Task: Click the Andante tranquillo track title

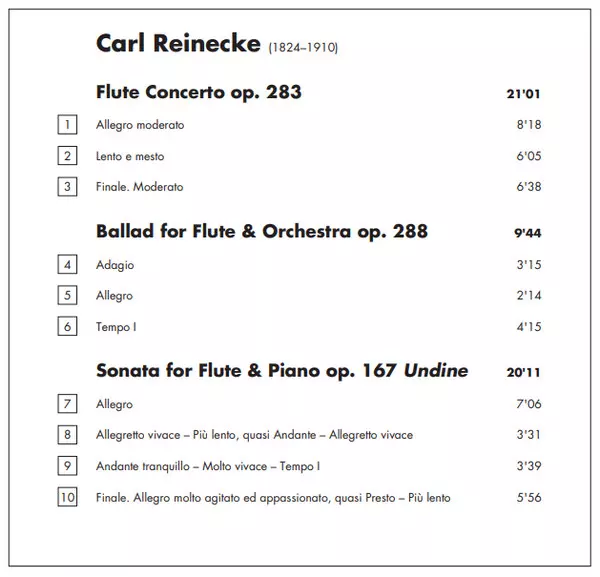Action: pyautogui.click(x=208, y=466)
